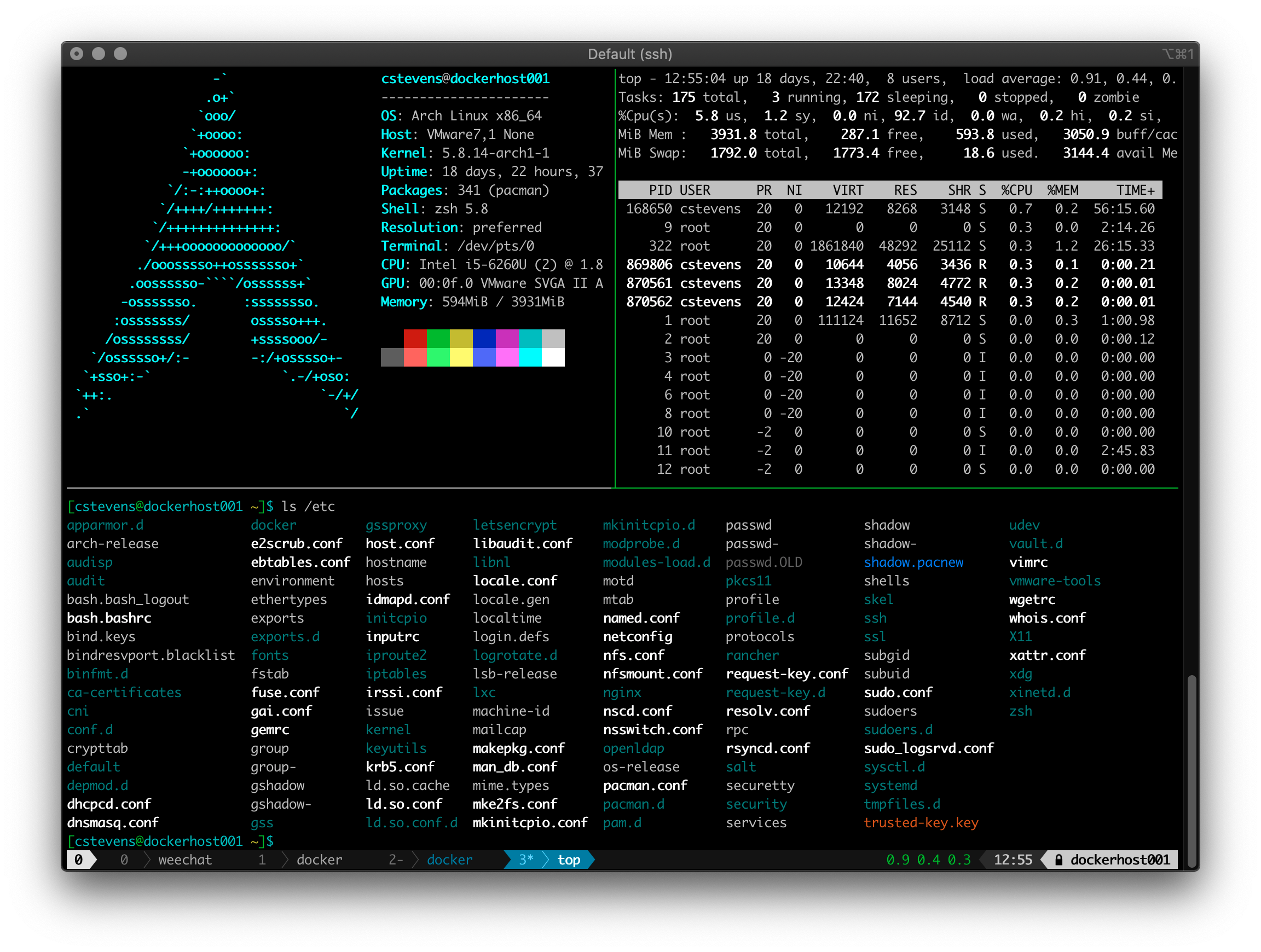
Task: Click the passwd.OLD file entry
Action: coord(763,562)
